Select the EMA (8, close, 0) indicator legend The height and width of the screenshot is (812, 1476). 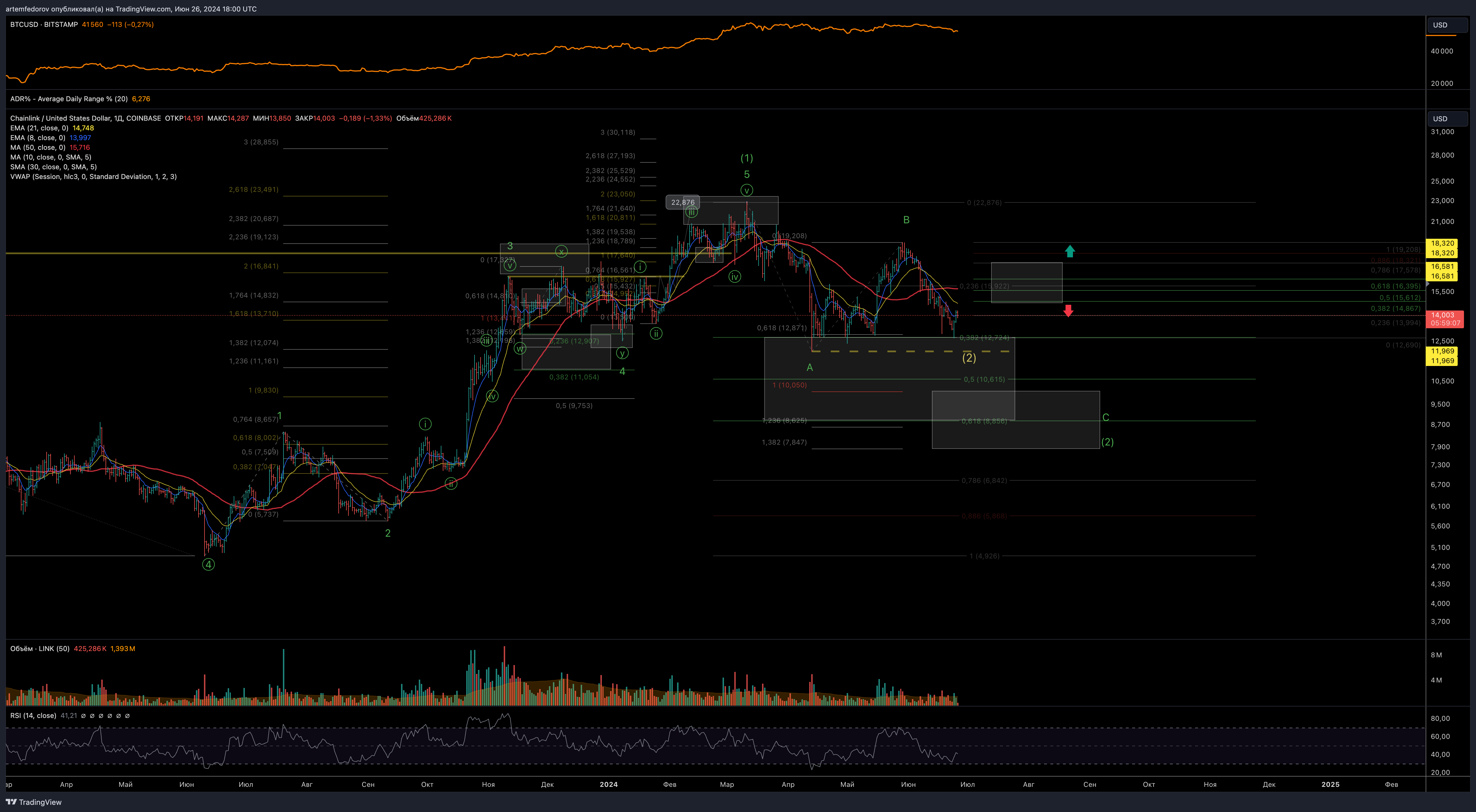[37, 138]
